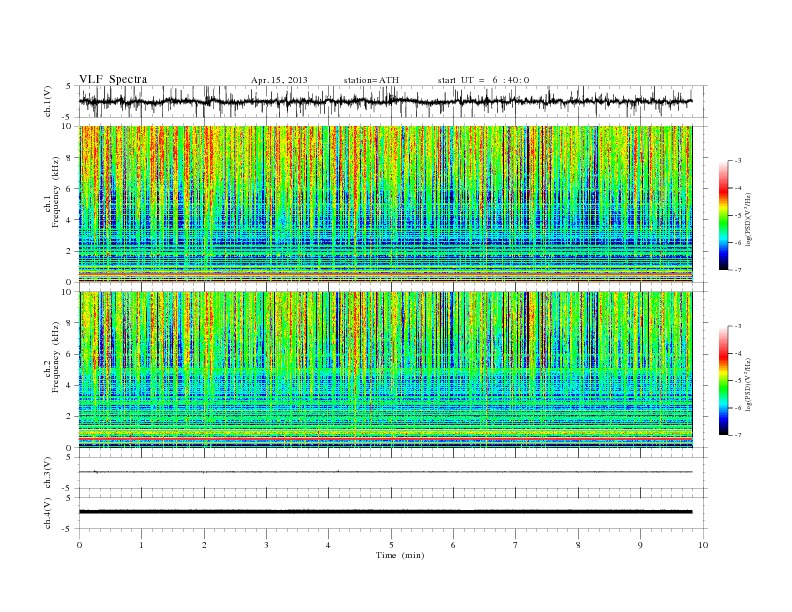Click the "-3" label on ch.2 color bar
Image resolution: width=792 pixels, height=612 pixels.
click(738, 326)
